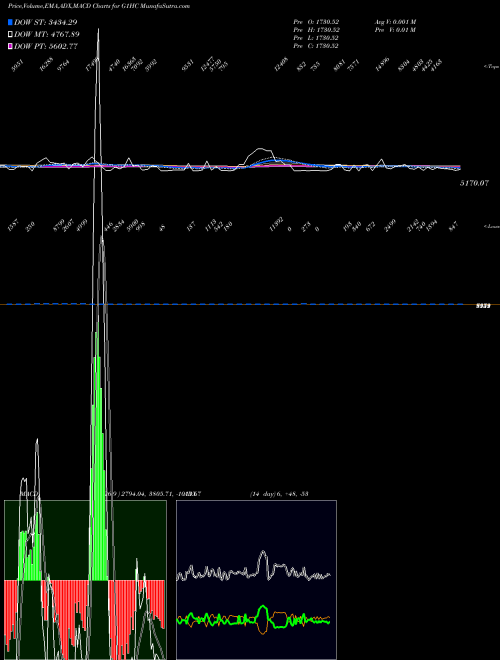
Task: Click the 'Pre L: 1730.52' low value
Action: click(x=316, y=38)
